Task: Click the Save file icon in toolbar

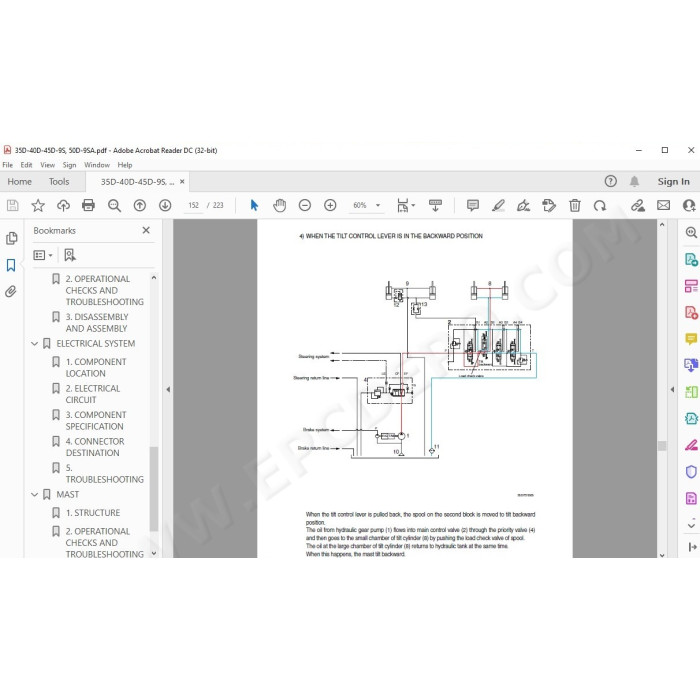Action: 12,205
